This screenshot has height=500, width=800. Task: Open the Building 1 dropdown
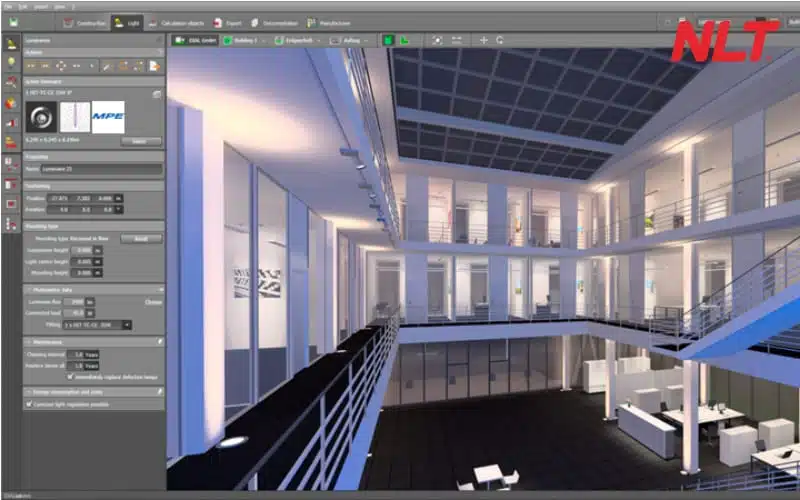tap(245, 40)
